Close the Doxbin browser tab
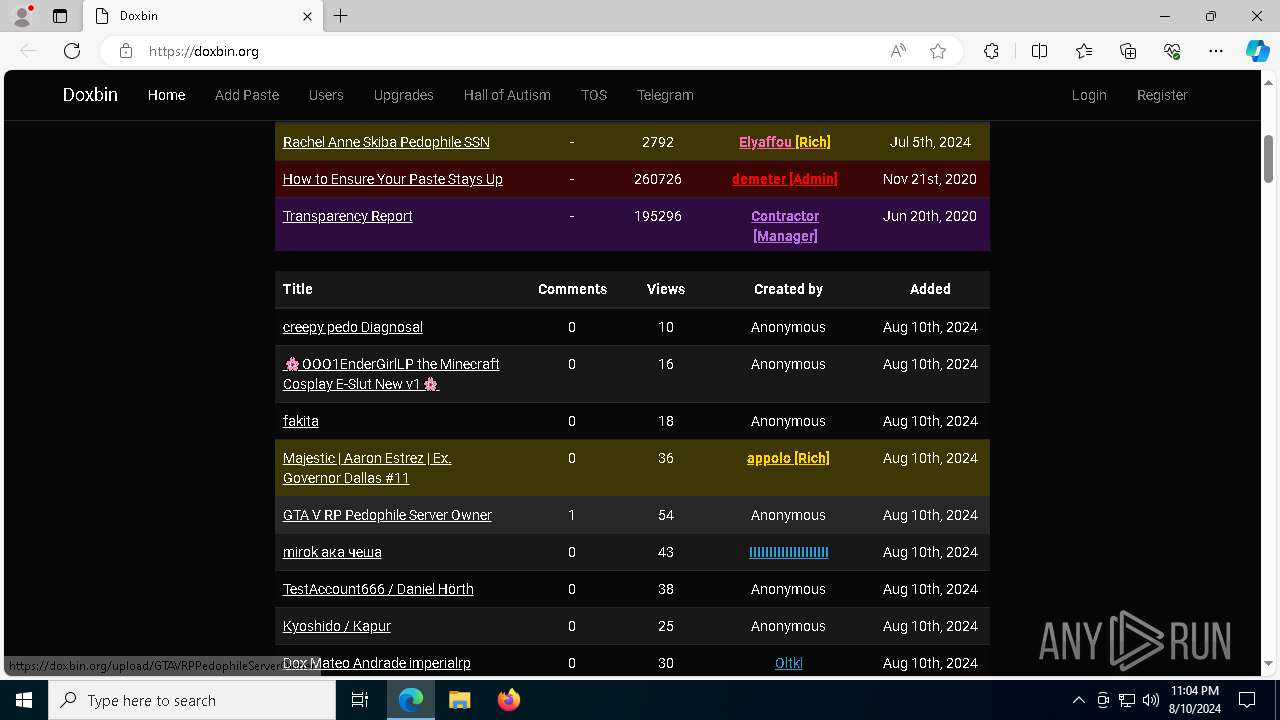The height and width of the screenshot is (720, 1280). click(308, 16)
